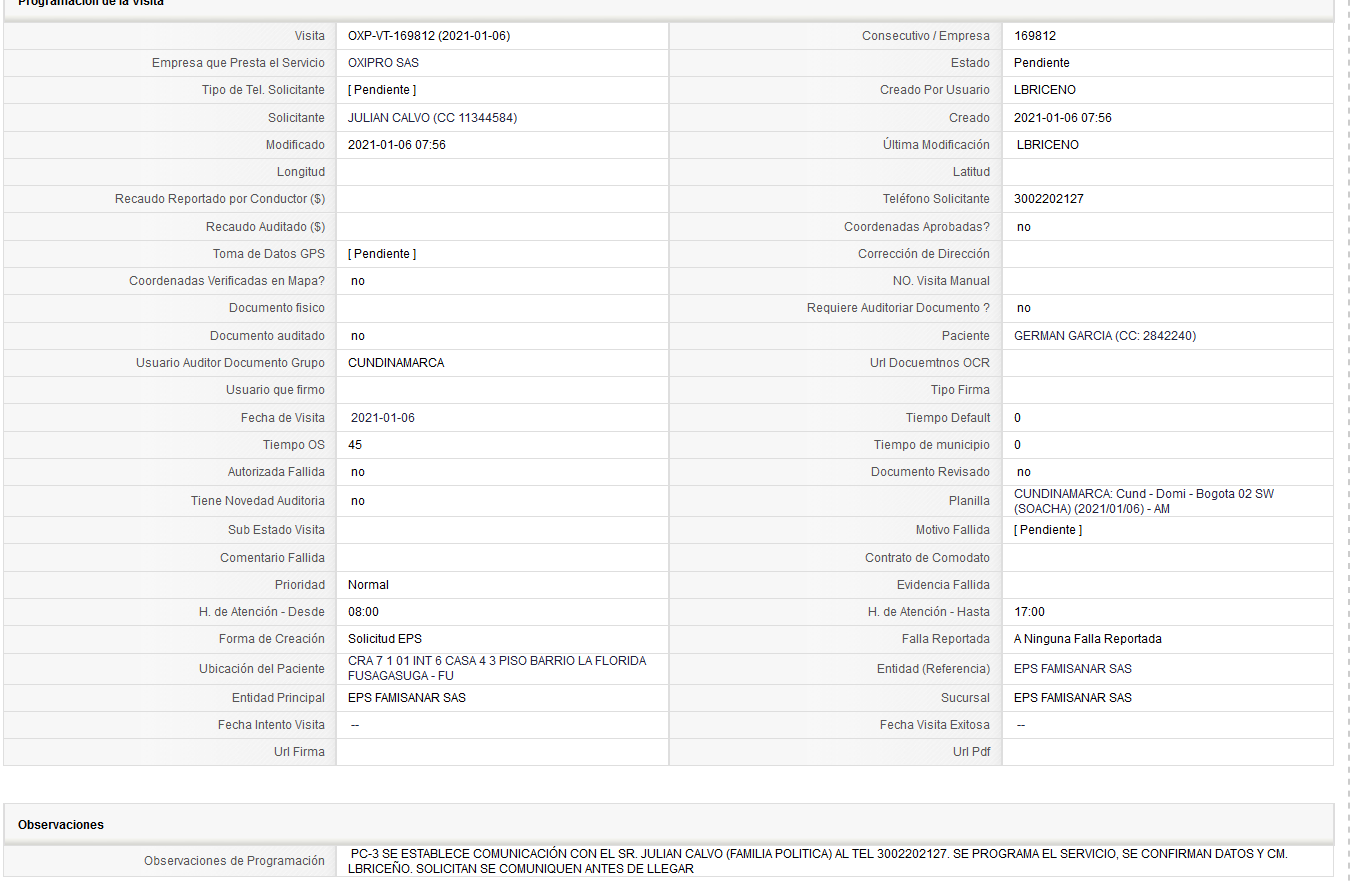This screenshot has width=1360, height=885.
Task: Select Toma de Datos GPS [Pendiente] value
Action: click(x=382, y=254)
